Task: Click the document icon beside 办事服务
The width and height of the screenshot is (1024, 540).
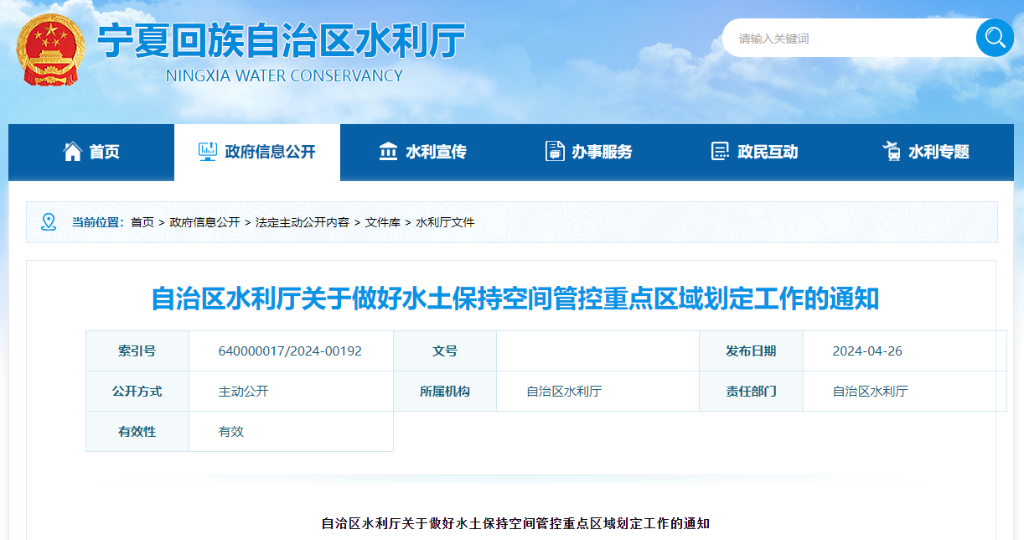Action: (x=554, y=151)
